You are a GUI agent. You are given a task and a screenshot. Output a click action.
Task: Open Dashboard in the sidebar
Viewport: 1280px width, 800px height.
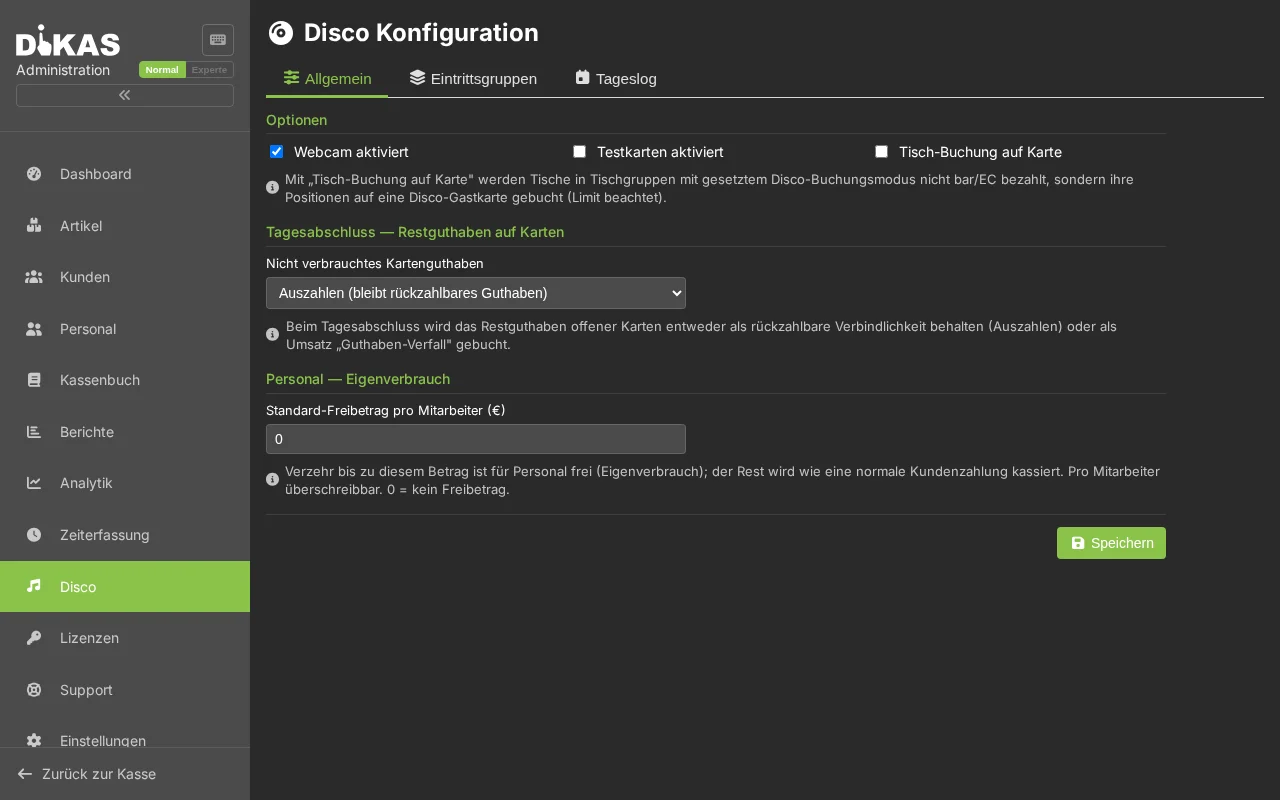click(x=125, y=174)
